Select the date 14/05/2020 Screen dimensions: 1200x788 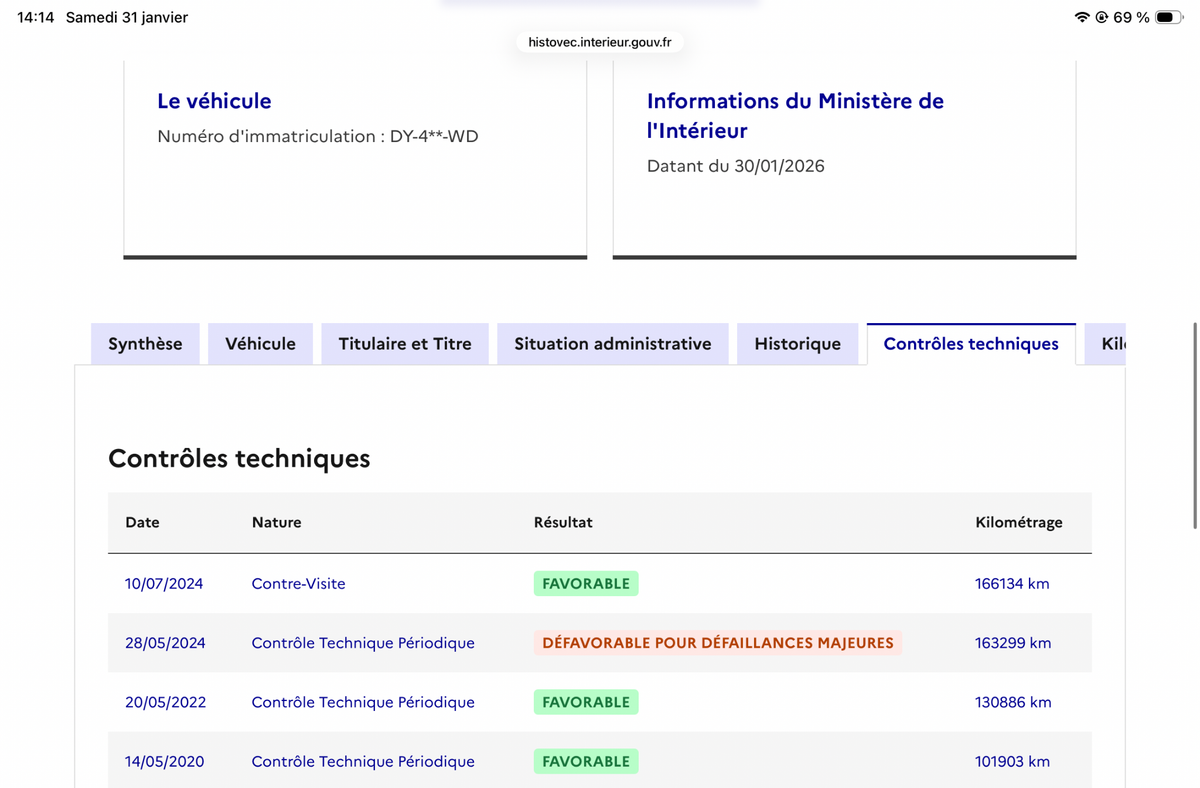tap(164, 762)
